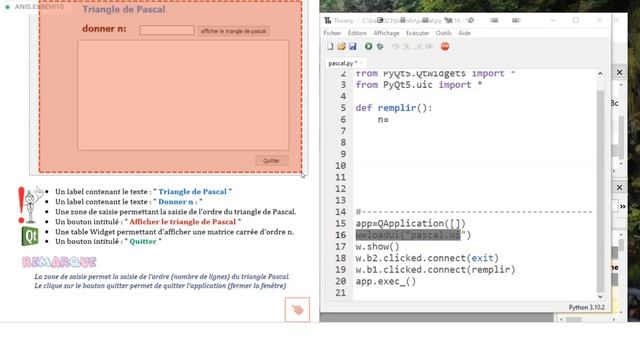
Task: Close the pascal.py editor tab
Action: click(362, 63)
